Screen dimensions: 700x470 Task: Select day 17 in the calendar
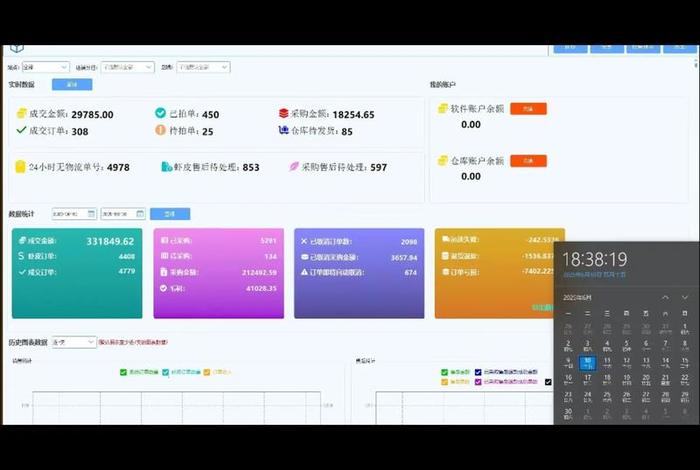coord(588,379)
